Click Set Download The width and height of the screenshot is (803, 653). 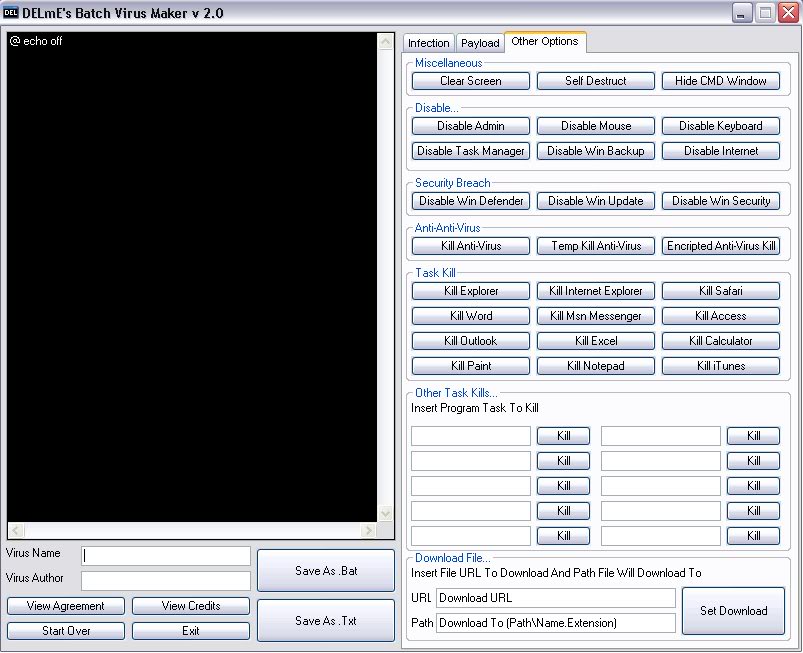[733, 610]
